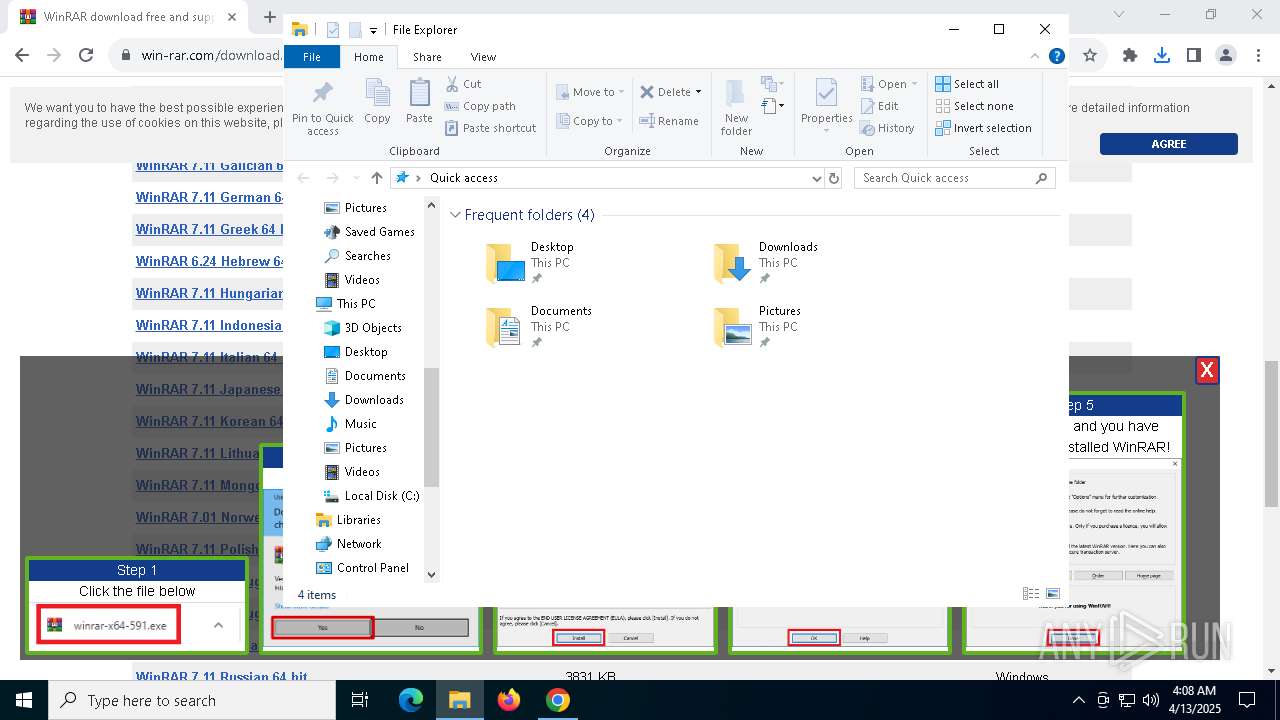Open WinRAR 7.11 German link in Chrome
This screenshot has height=720, width=1280.
pos(210,198)
